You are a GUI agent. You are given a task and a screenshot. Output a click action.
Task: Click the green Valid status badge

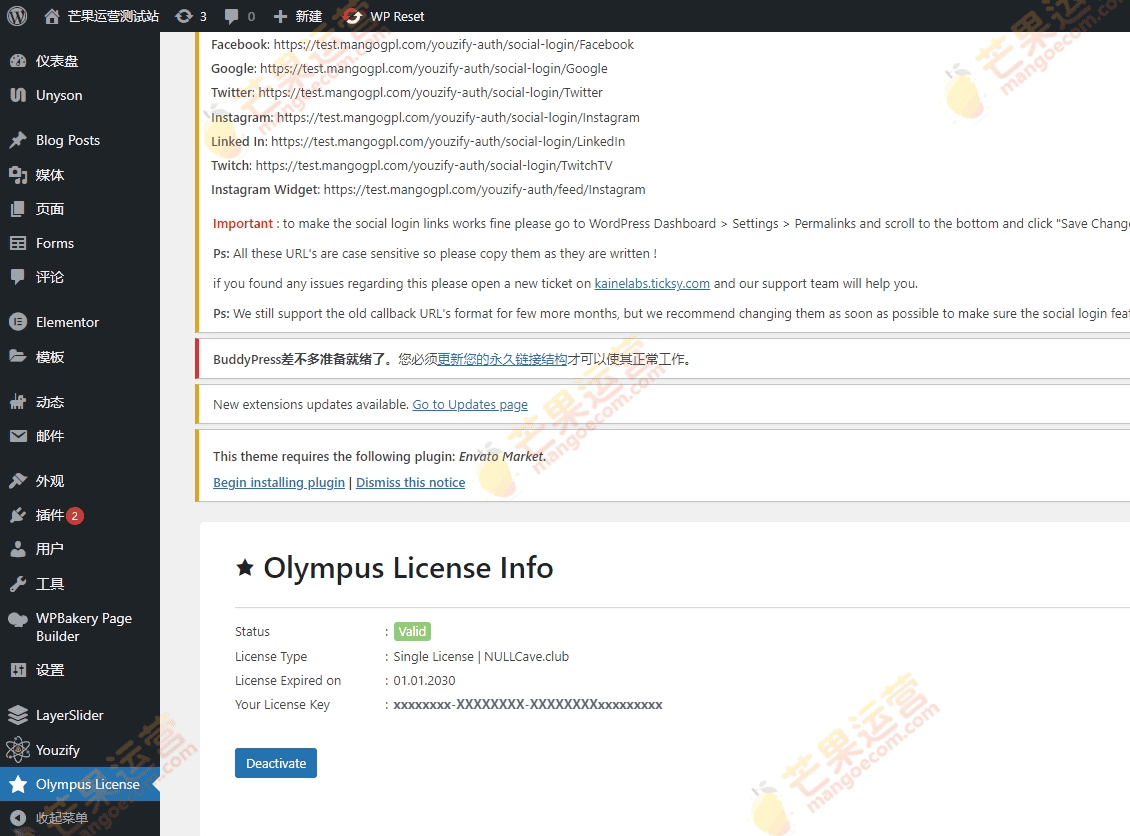(x=412, y=631)
